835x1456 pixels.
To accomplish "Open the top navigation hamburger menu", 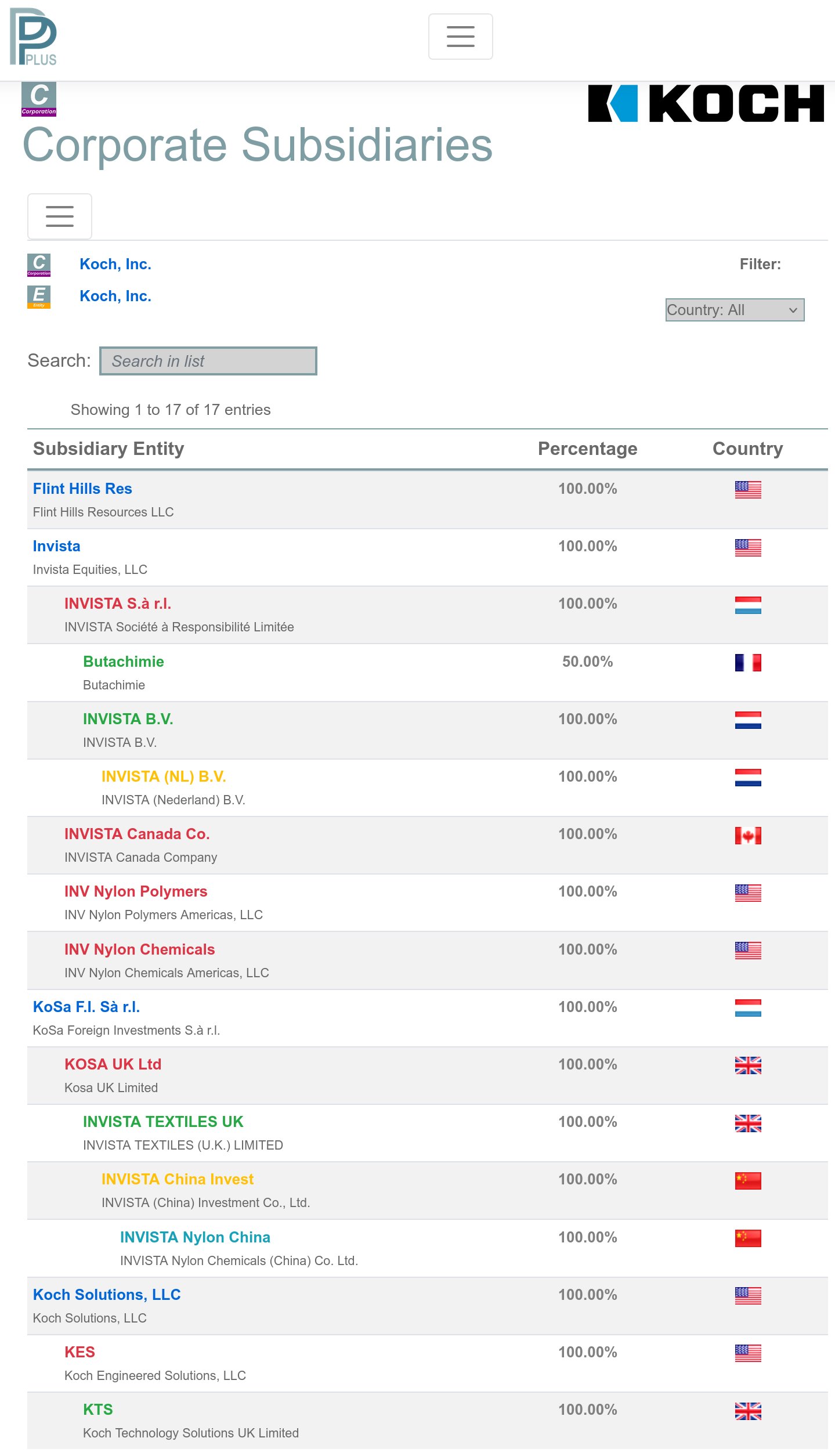I will [460, 37].
